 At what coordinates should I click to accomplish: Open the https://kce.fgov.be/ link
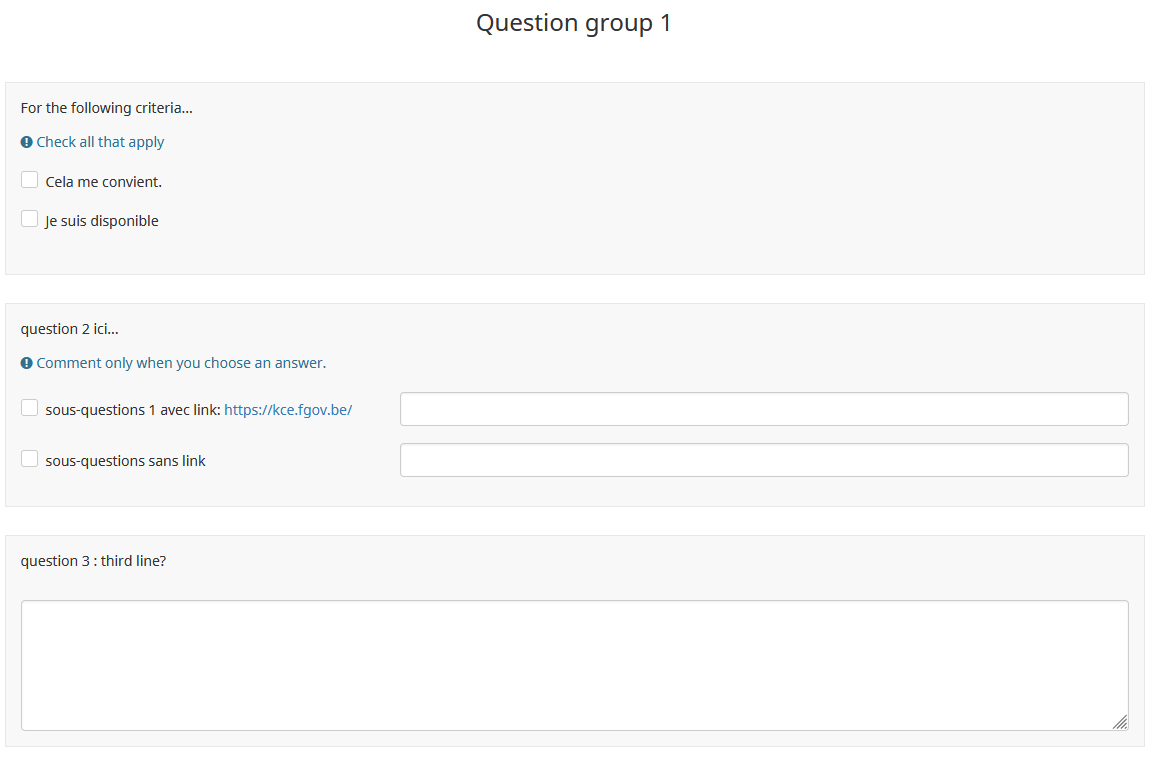coord(288,410)
